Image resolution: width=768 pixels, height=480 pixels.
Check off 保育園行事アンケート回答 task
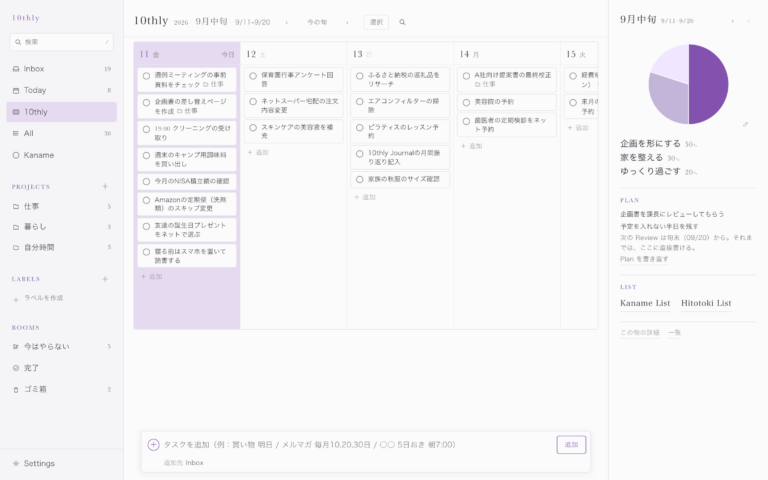coord(253,76)
